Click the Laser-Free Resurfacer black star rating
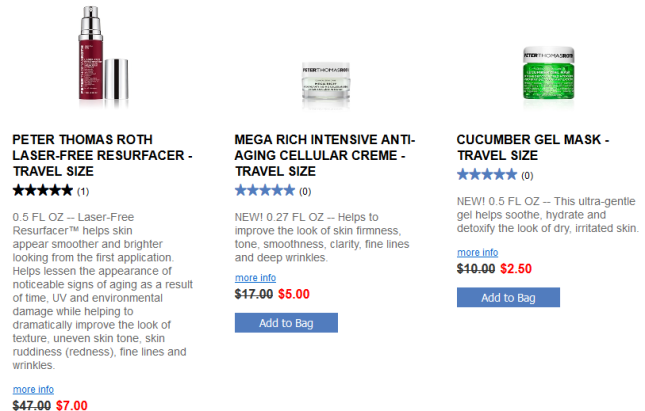The height and width of the screenshot is (411, 645). [x=43, y=190]
